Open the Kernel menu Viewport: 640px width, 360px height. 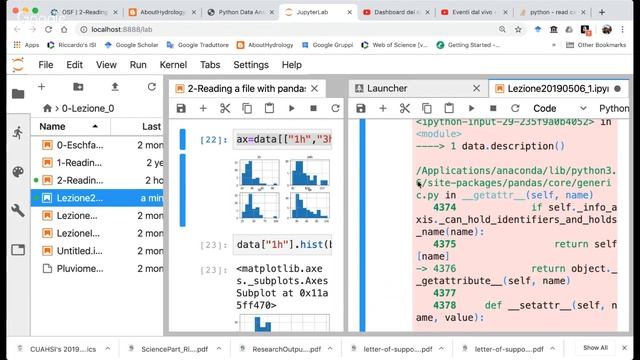[173, 65]
